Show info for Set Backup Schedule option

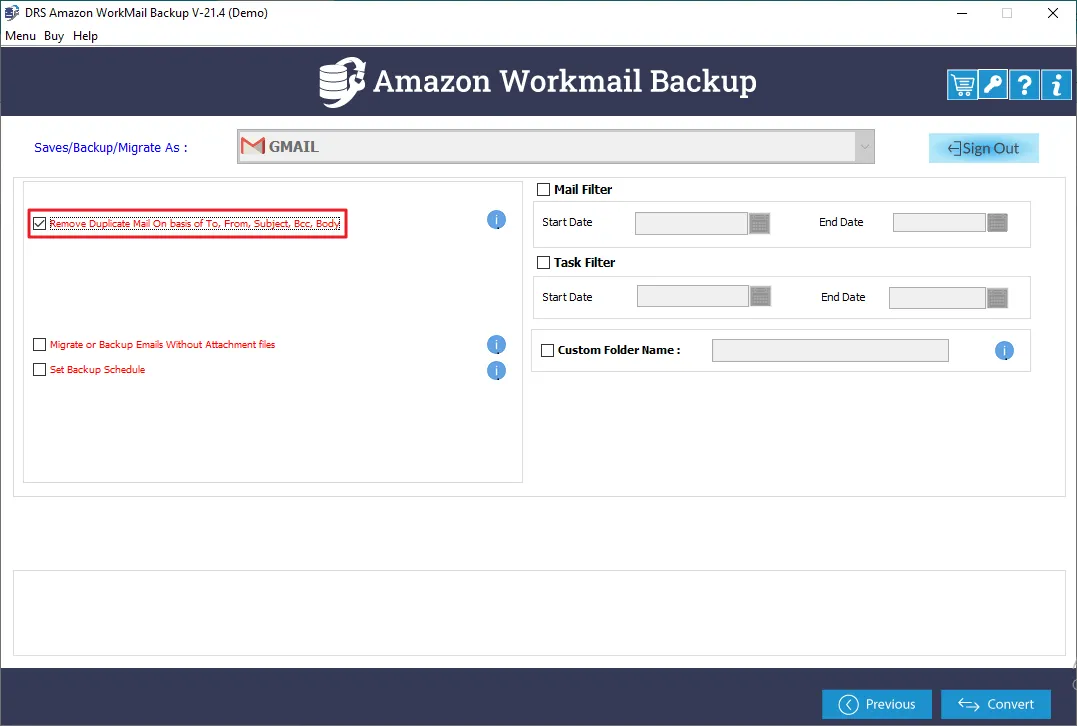(x=496, y=371)
